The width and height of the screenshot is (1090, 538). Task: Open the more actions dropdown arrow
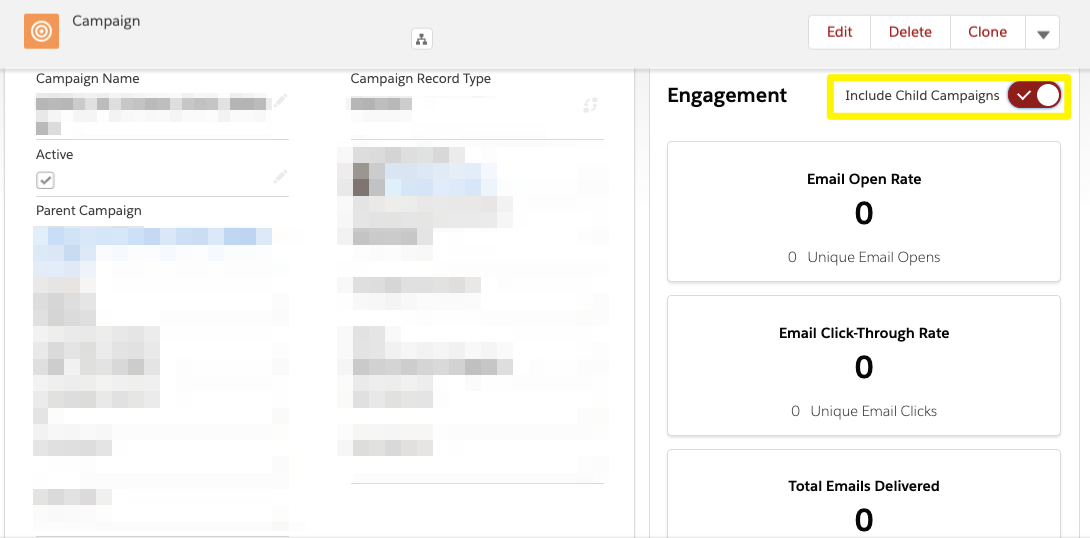click(x=1043, y=33)
